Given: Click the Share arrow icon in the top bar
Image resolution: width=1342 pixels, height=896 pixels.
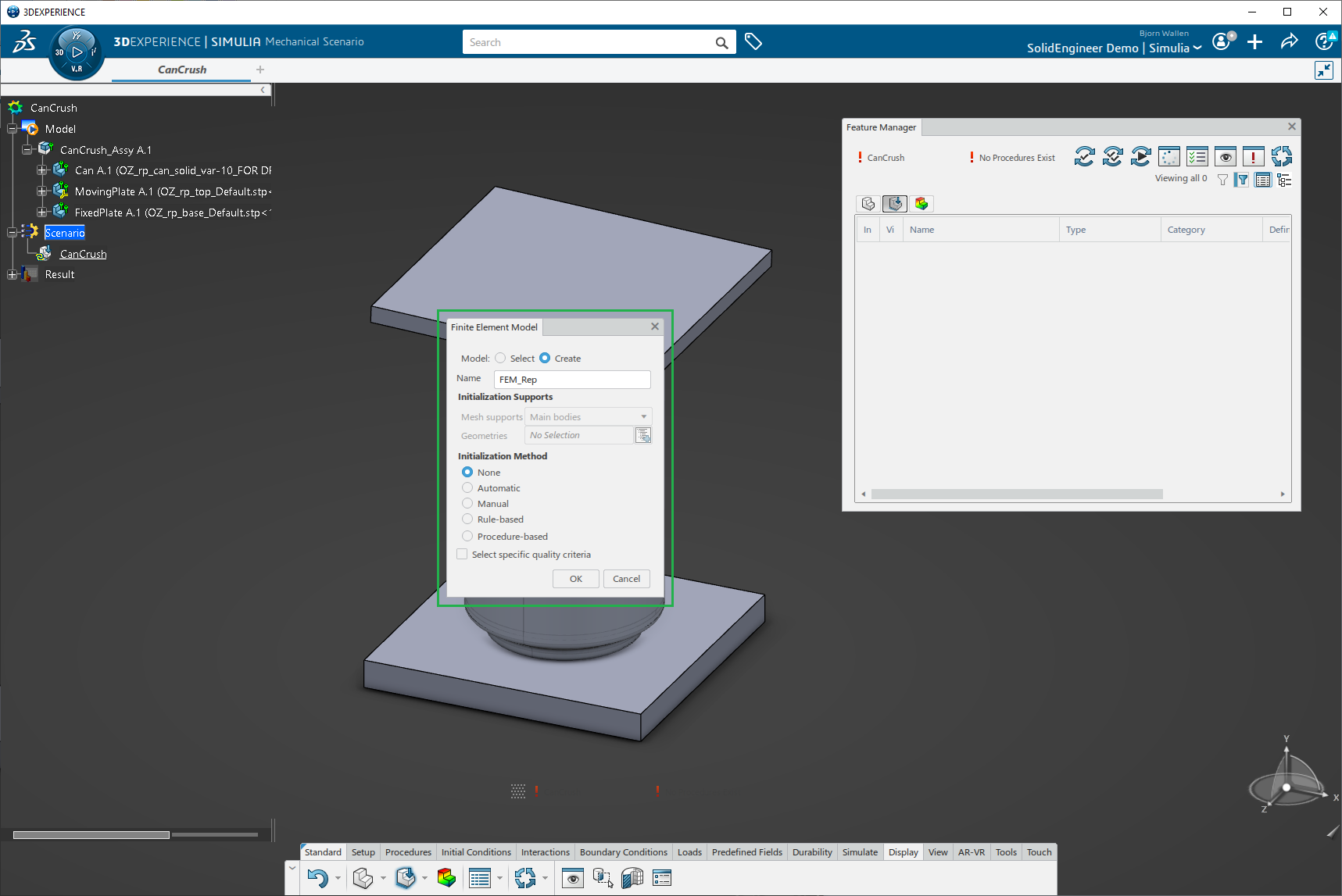Looking at the screenshot, I should coord(1289,42).
